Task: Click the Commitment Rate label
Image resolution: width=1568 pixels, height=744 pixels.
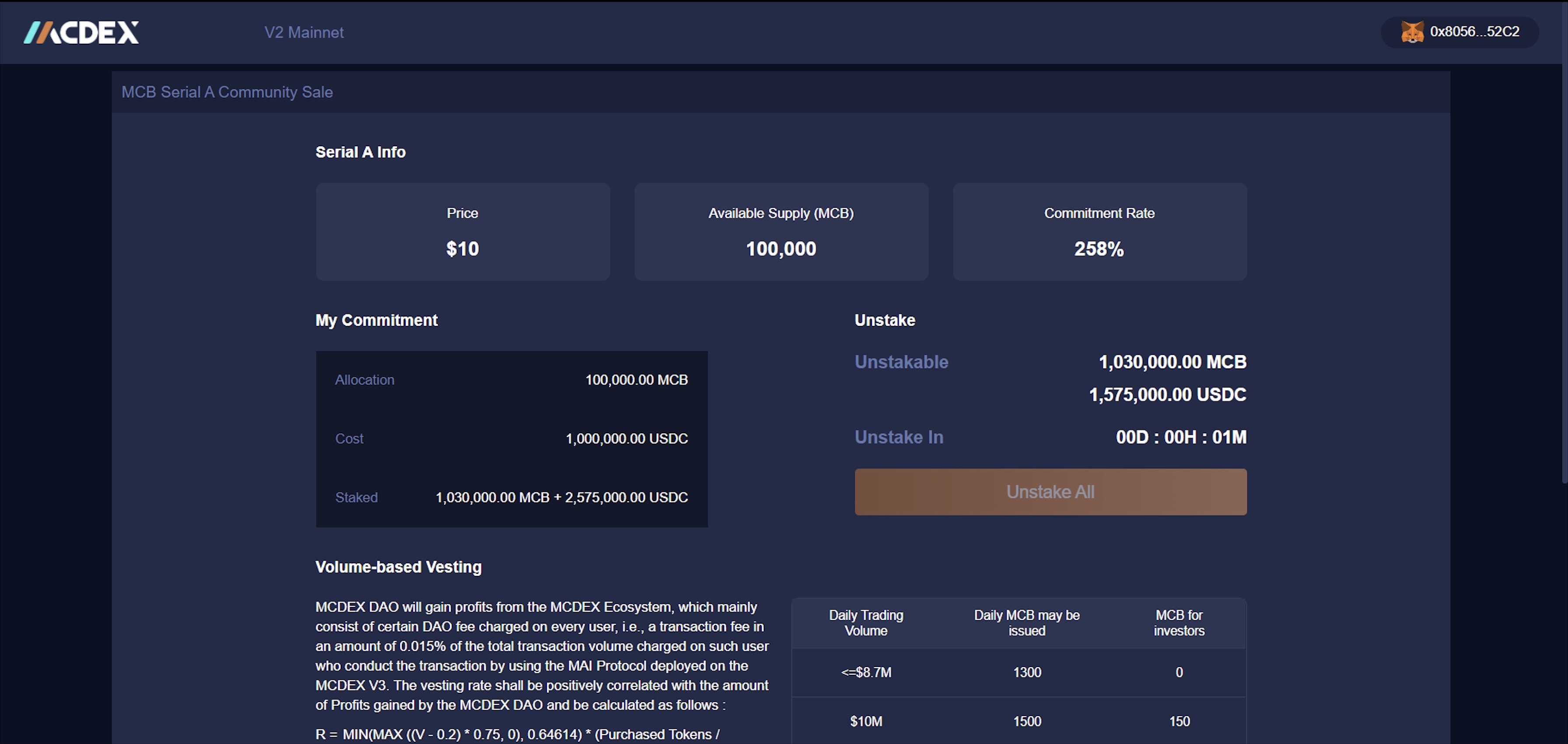Action: point(1099,213)
